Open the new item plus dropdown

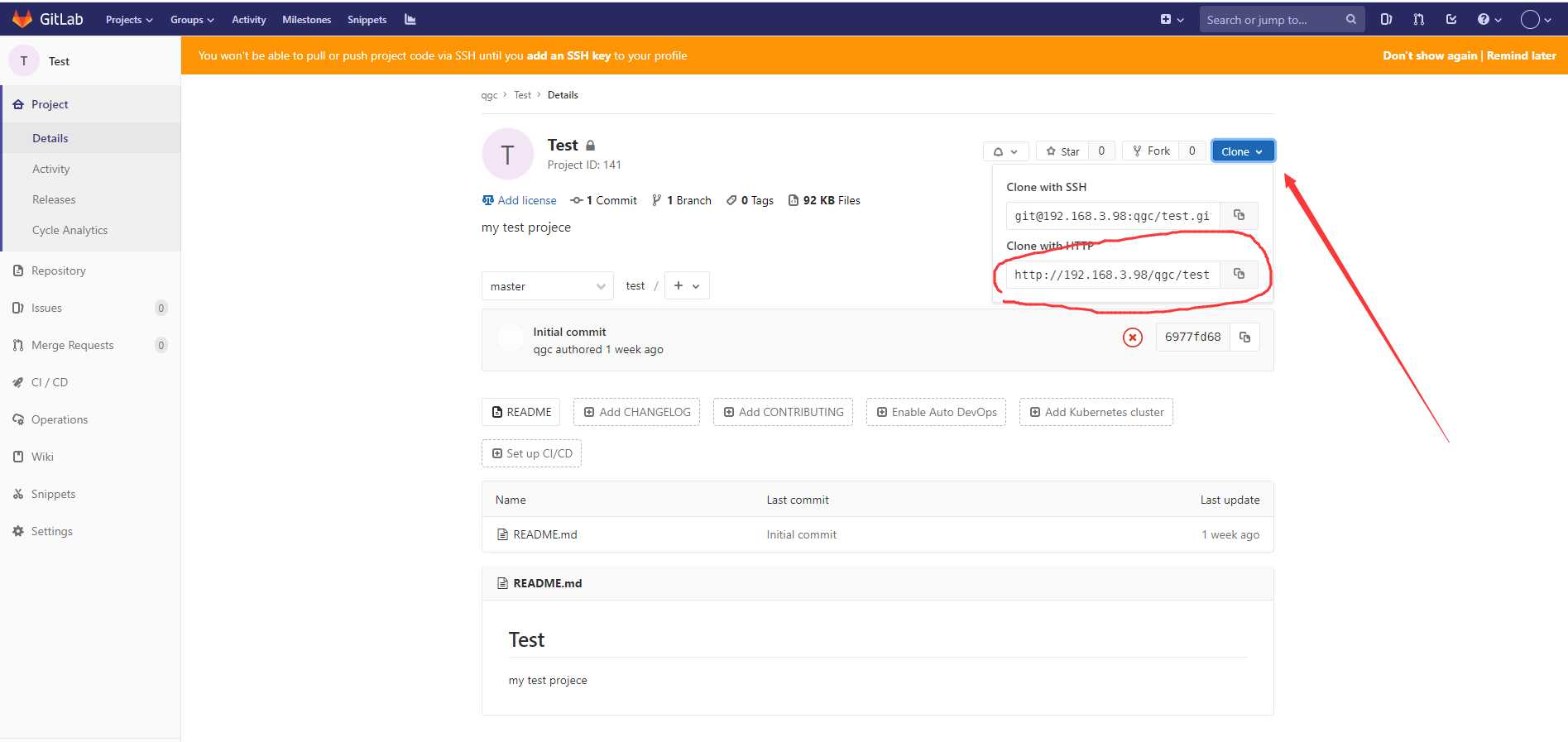[x=1172, y=19]
